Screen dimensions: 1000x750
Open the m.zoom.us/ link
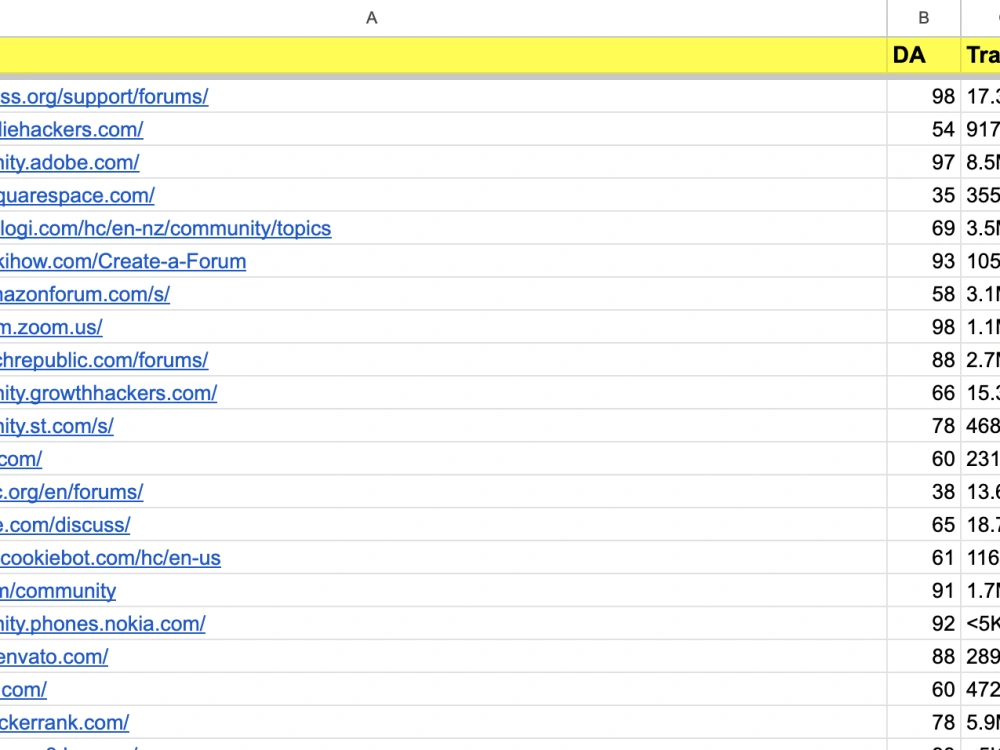[51, 327]
